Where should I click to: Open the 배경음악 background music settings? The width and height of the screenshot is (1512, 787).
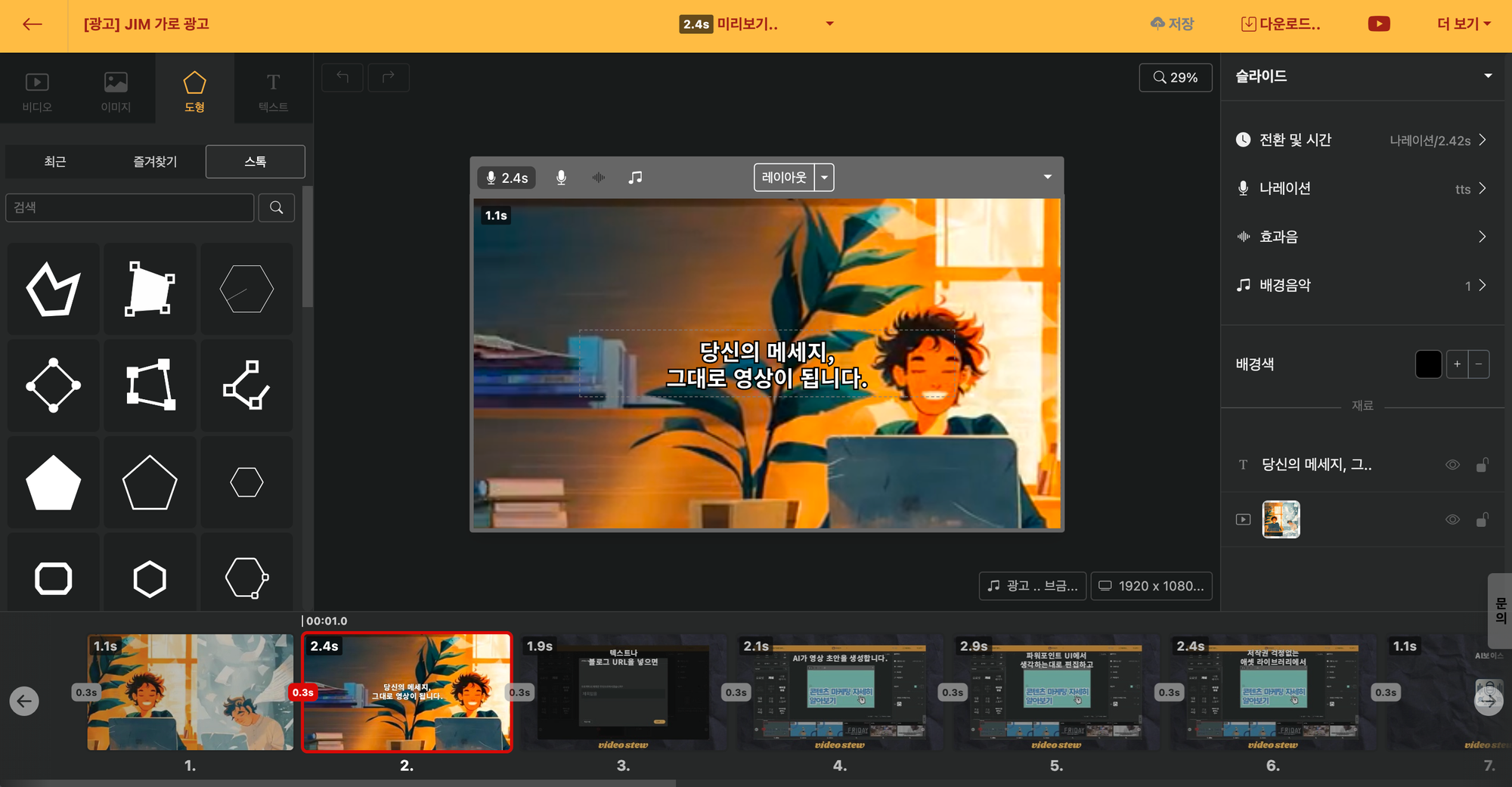pyautogui.click(x=1362, y=285)
